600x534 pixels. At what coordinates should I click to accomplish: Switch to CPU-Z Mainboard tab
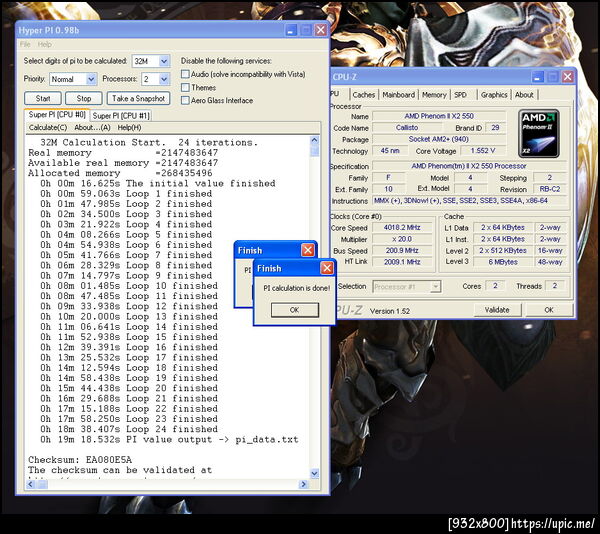(x=398, y=95)
